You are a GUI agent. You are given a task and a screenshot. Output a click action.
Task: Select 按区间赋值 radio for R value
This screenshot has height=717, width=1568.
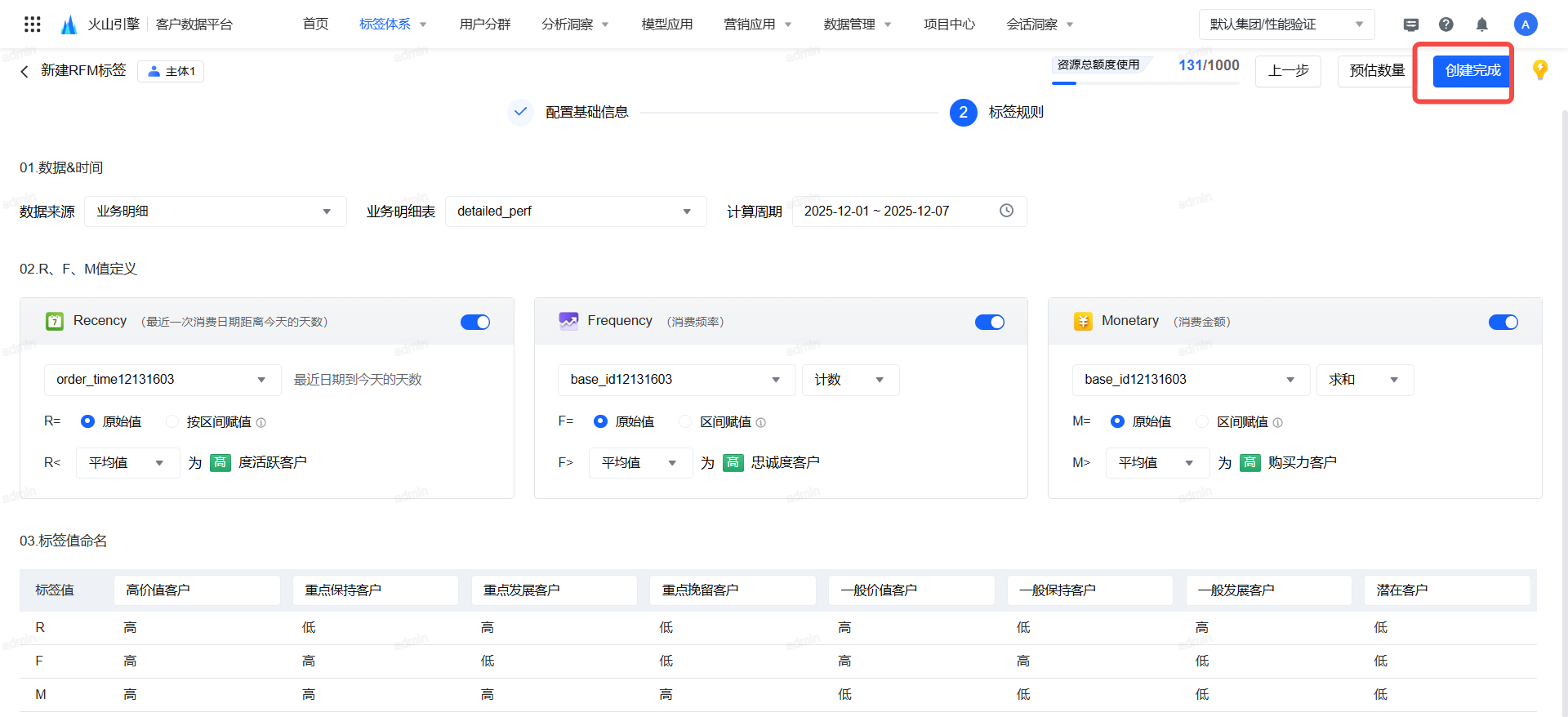click(x=172, y=422)
